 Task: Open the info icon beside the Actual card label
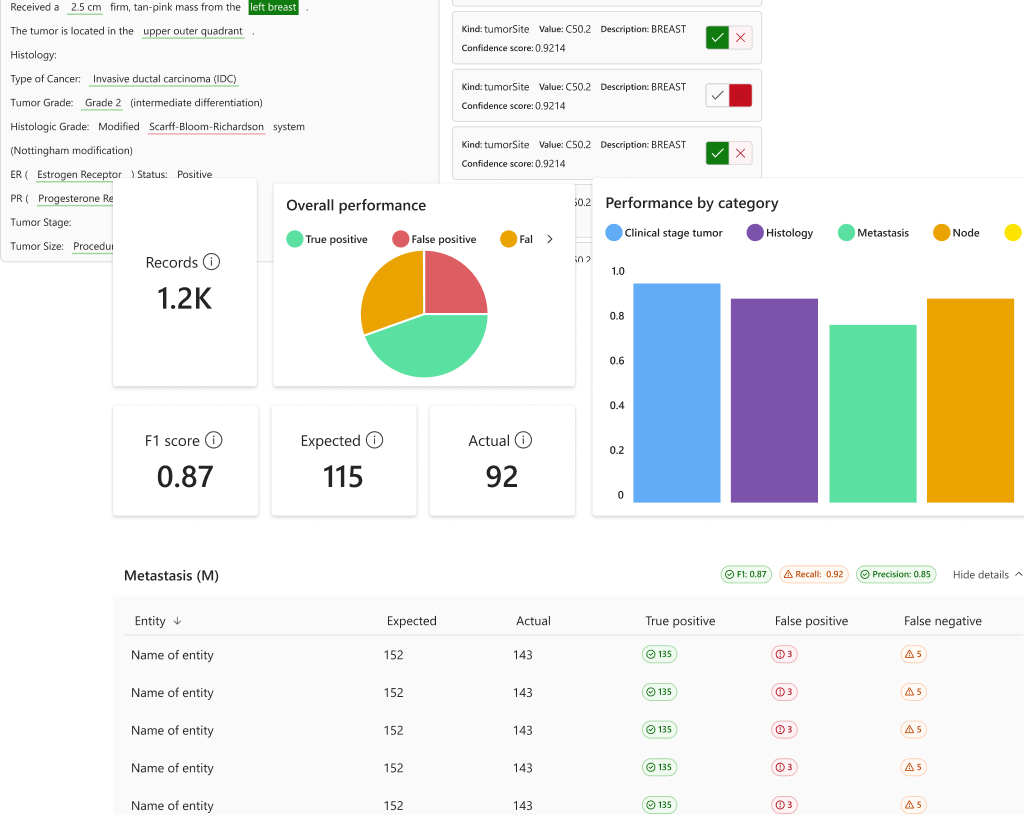523,440
